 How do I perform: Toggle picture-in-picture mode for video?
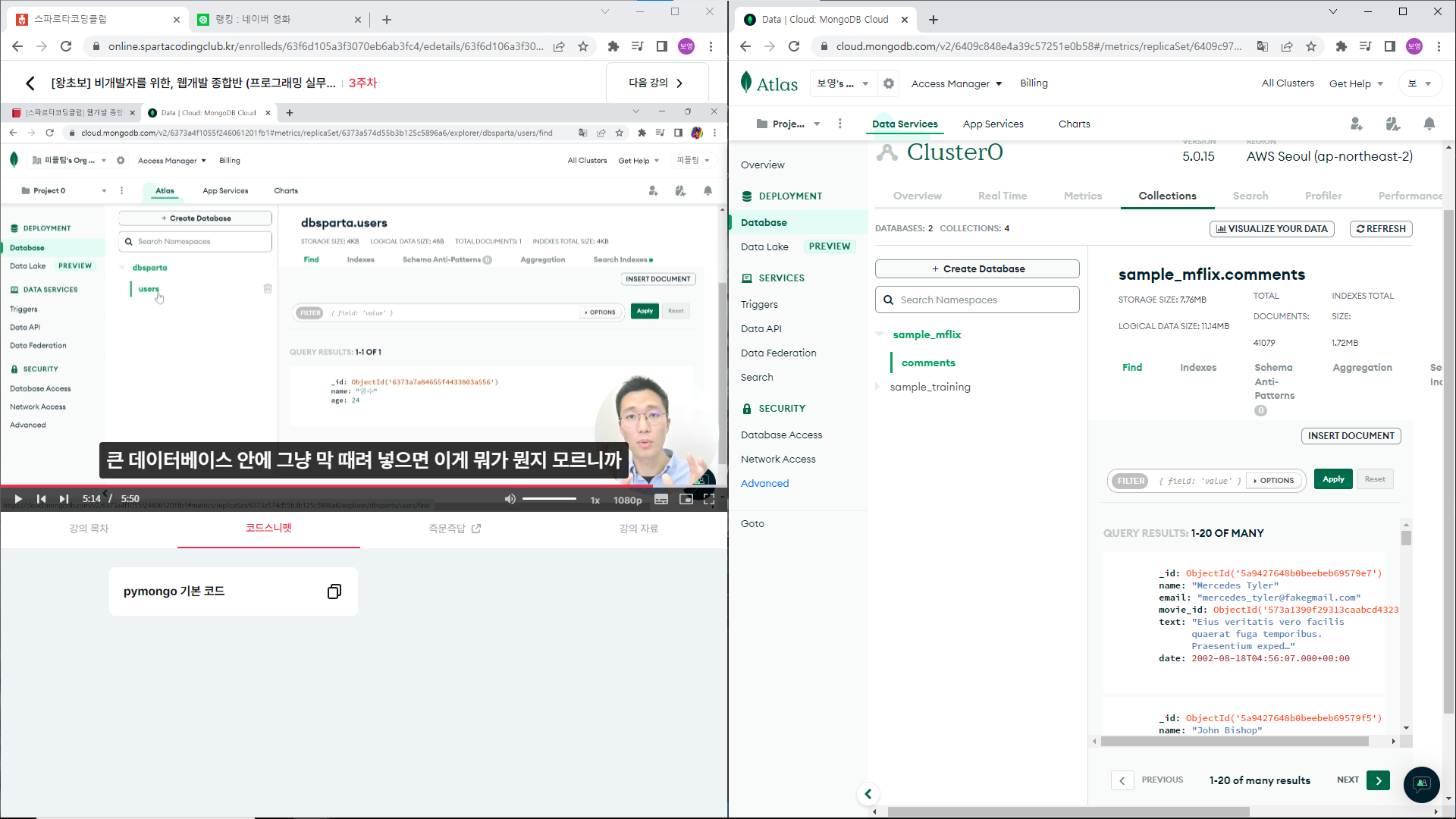pyautogui.click(x=686, y=499)
